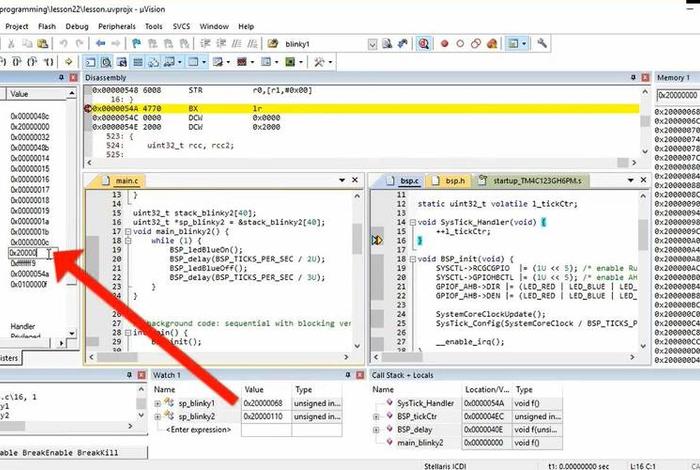Open main.c tab list dropdown arrow

[x=342, y=180]
